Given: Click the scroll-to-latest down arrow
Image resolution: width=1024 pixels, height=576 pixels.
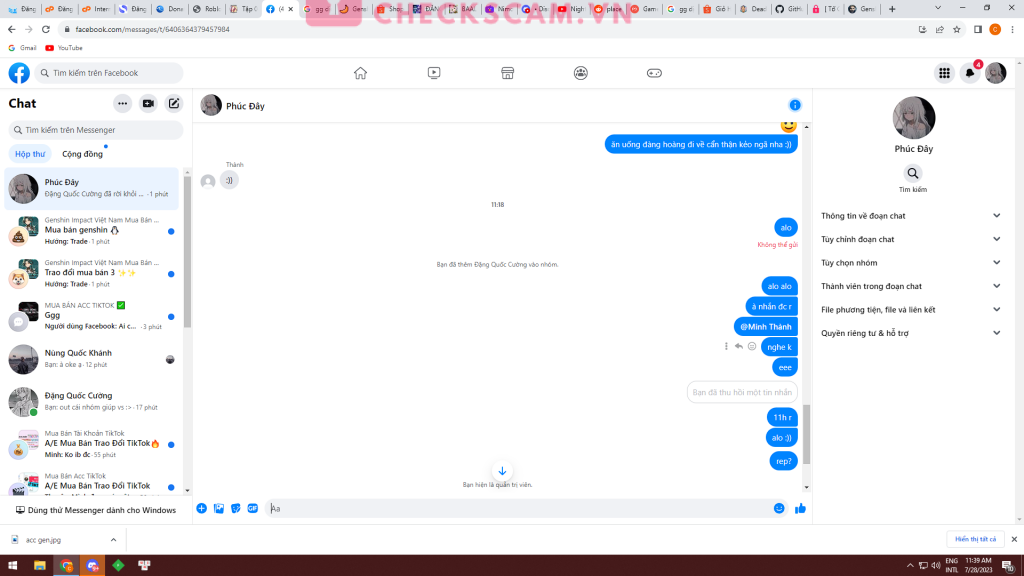Looking at the screenshot, I should [x=502, y=471].
